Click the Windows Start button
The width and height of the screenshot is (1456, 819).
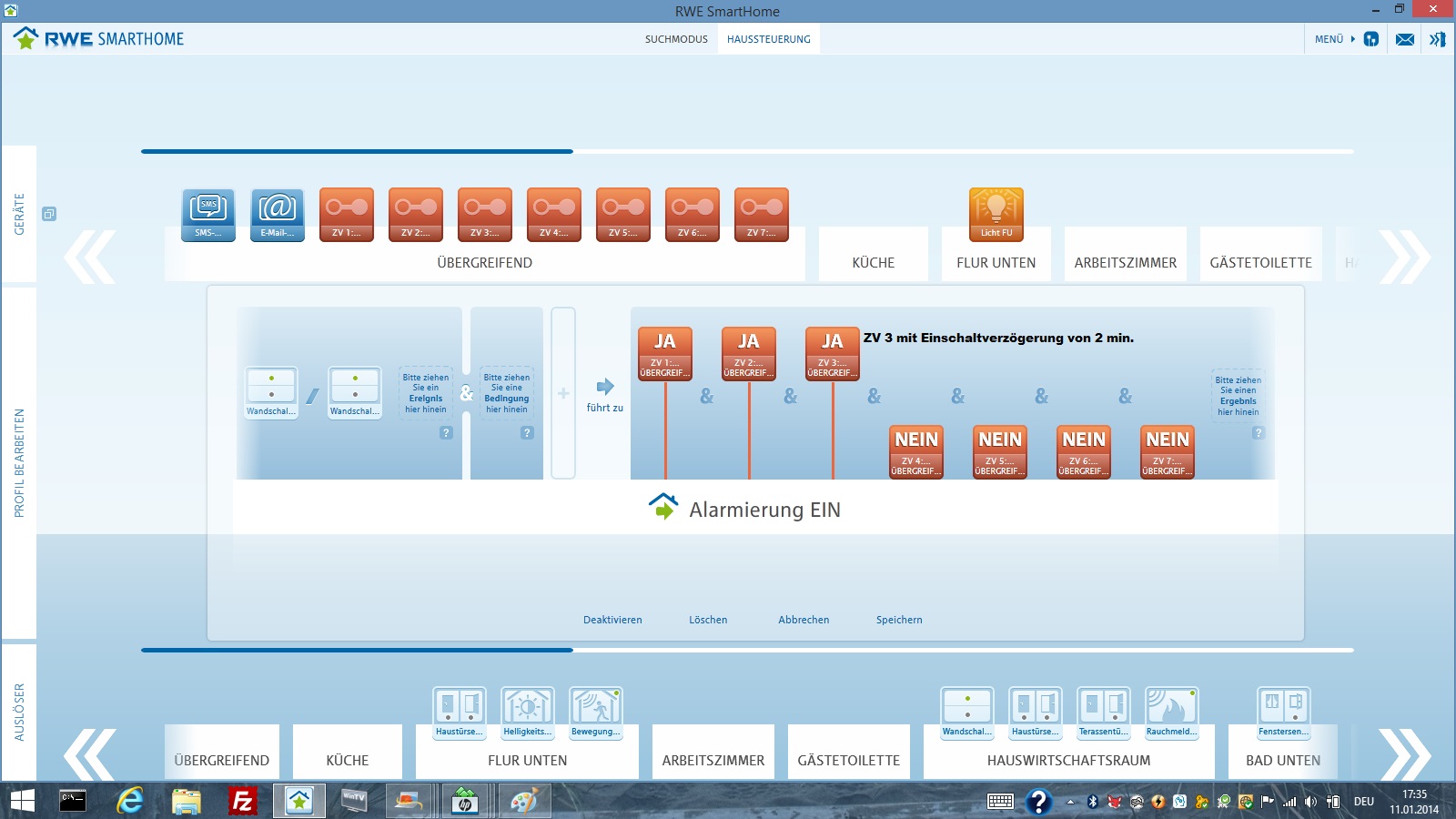[x=22, y=801]
